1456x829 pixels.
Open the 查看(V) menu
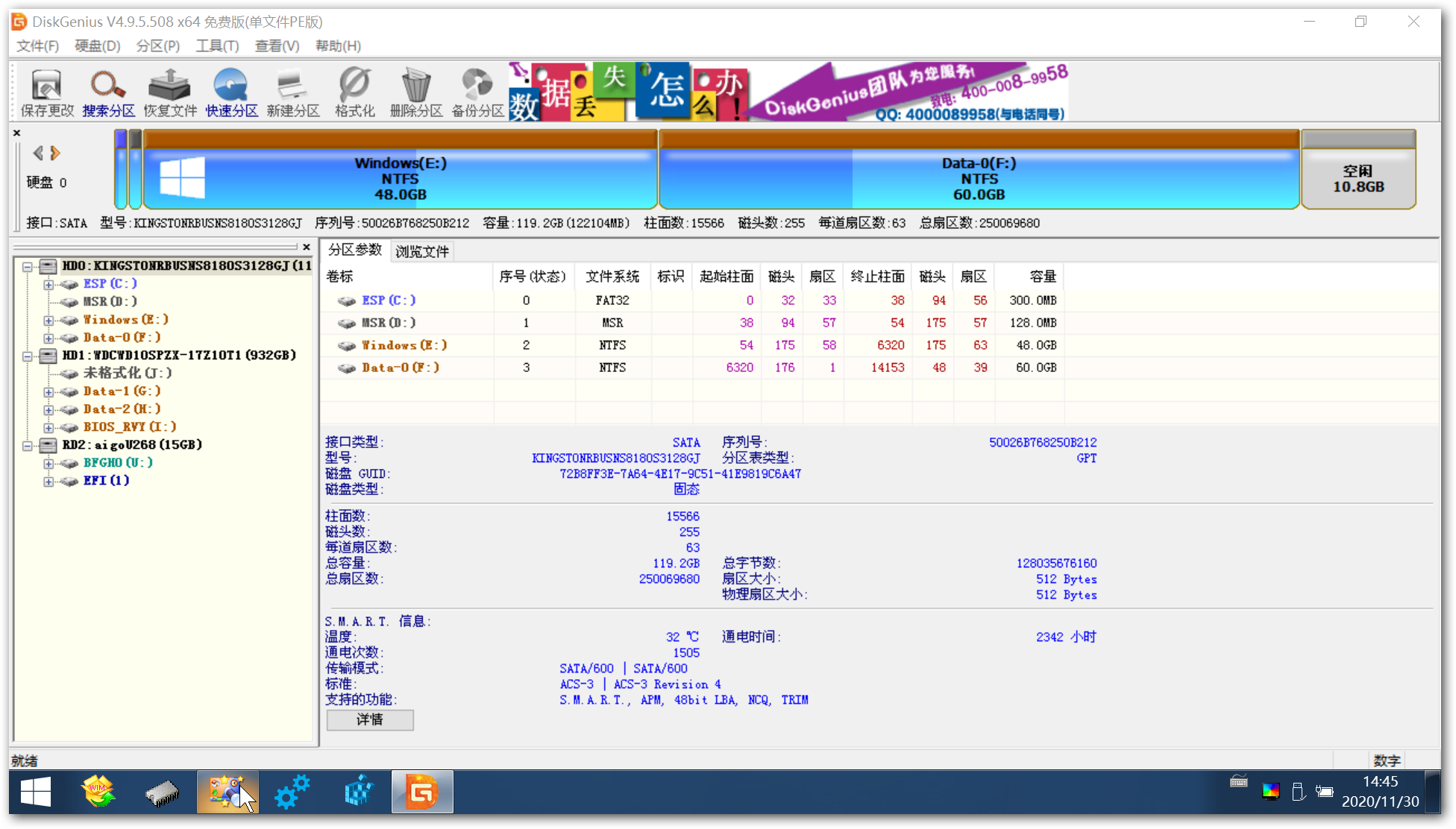[277, 46]
